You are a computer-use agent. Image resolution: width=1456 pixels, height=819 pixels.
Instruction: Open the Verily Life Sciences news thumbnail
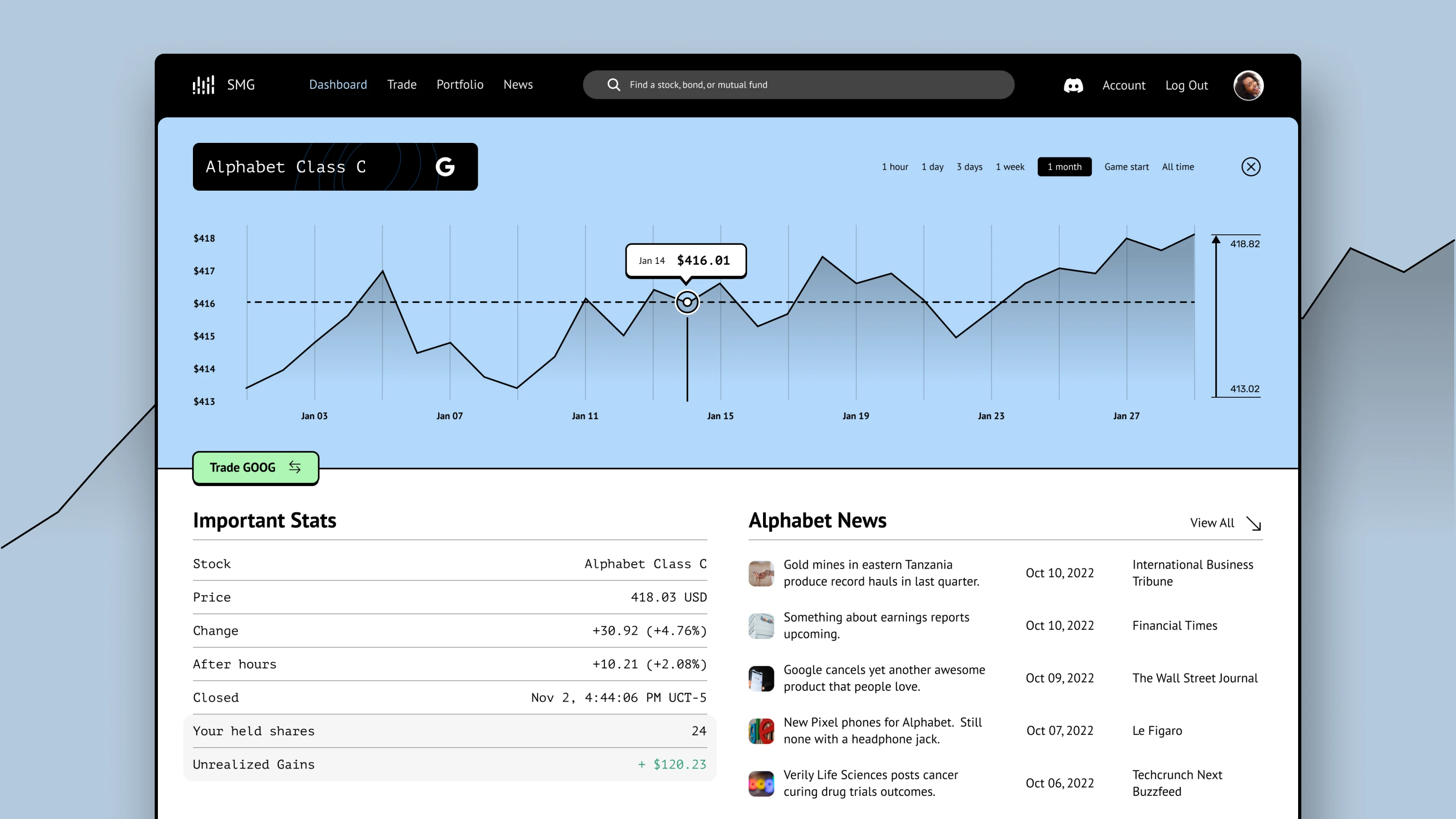pyautogui.click(x=761, y=784)
